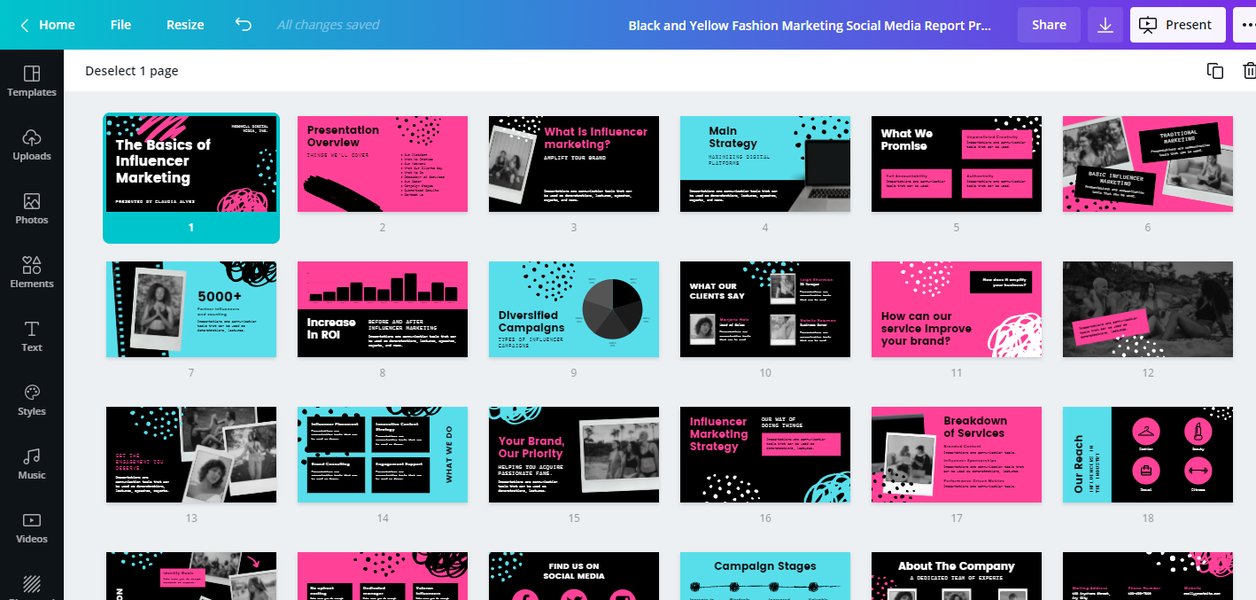Click the Share button
The height and width of the screenshot is (600, 1256).
pyautogui.click(x=1049, y=25)
